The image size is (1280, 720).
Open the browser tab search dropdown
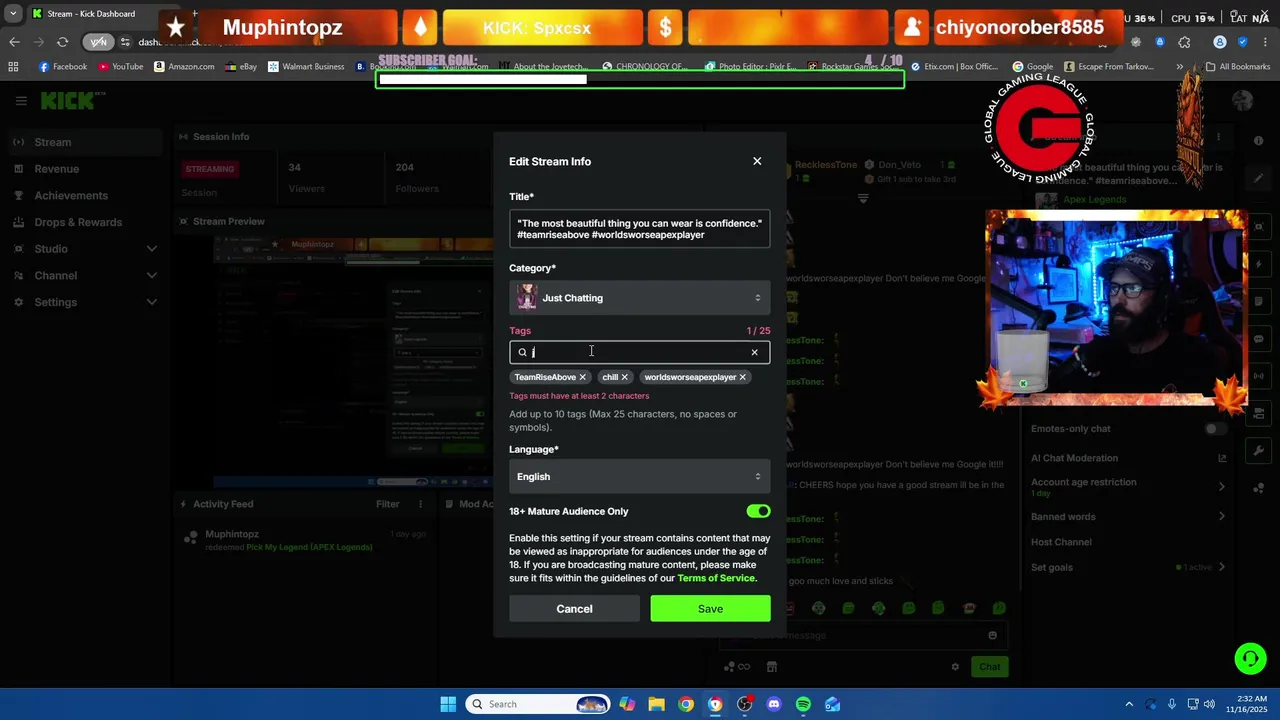[x=13, y=14]
